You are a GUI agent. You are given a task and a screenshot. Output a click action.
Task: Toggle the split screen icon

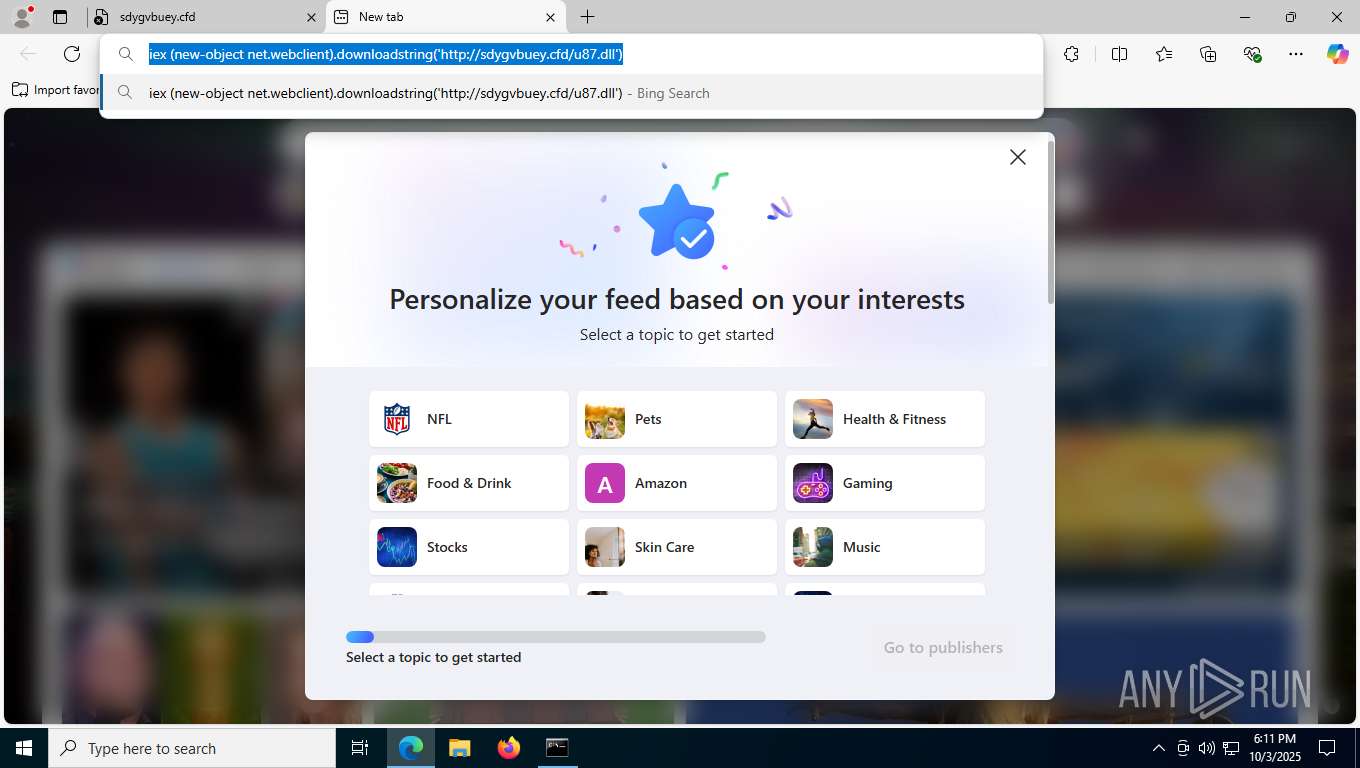click(x=1119, y=54)
